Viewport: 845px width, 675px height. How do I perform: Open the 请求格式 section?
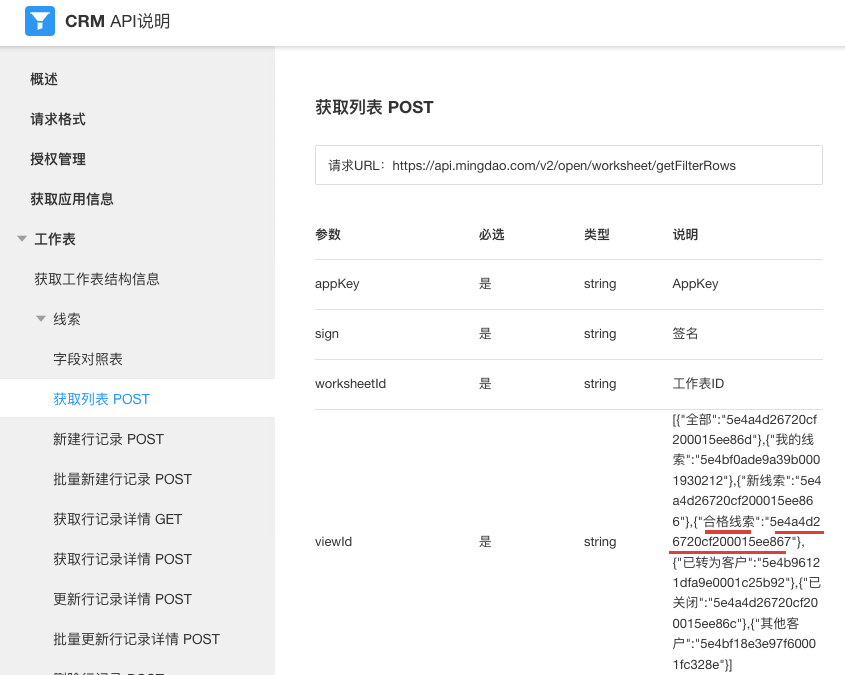point(58,119)
